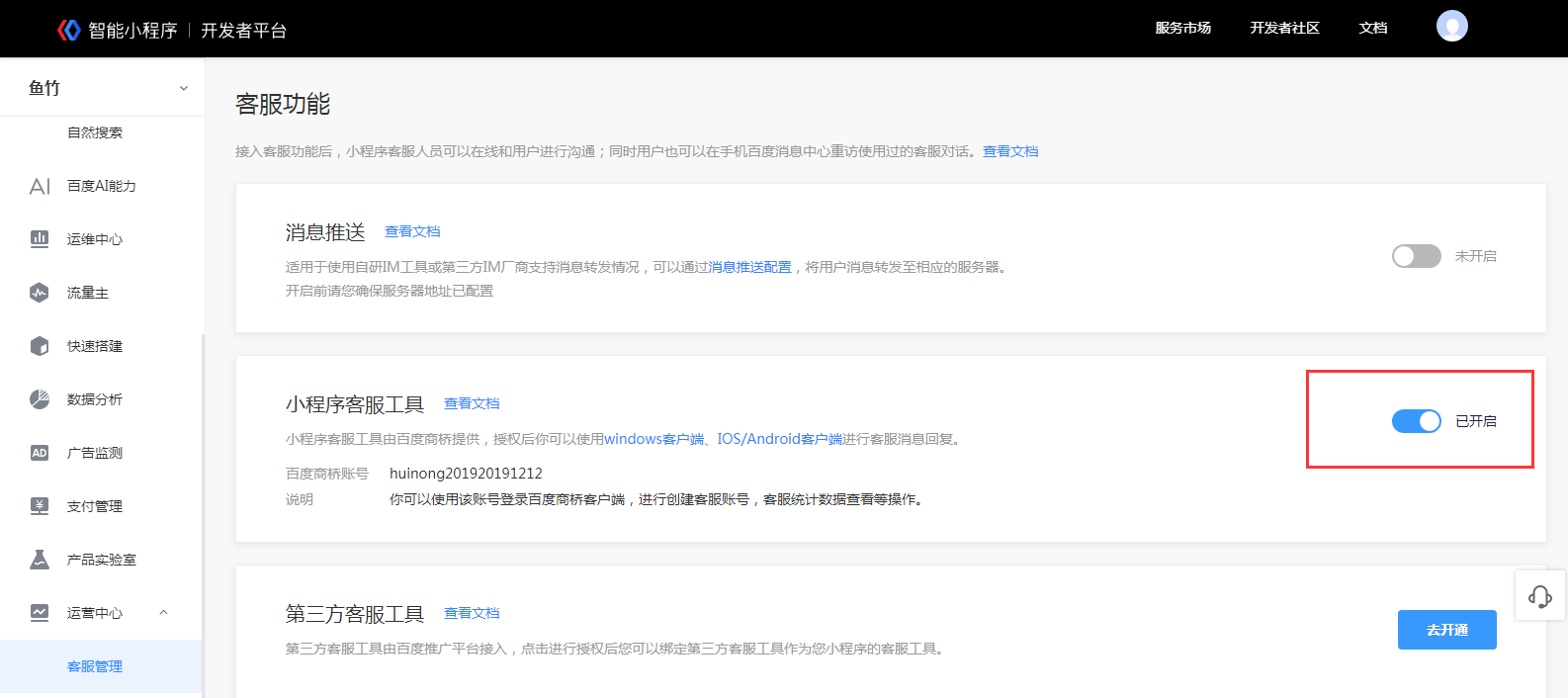
Task: Click the 广告监测 AD icon
Action: click(x=40, y=453)
